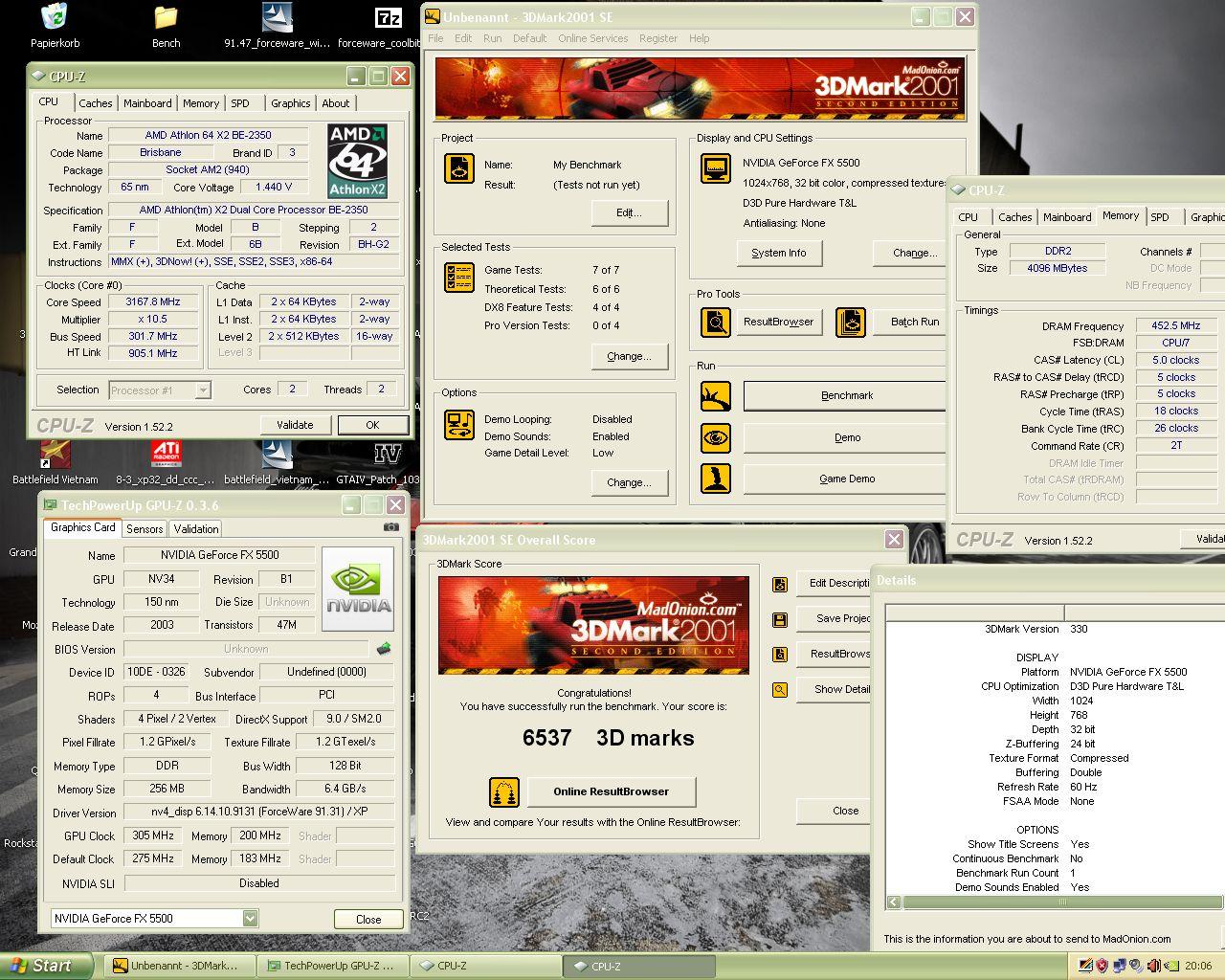This screenshot has width=1225, height=980.
Task: Click the Save Project floppy disk icon
Action: tap(780, 619)
